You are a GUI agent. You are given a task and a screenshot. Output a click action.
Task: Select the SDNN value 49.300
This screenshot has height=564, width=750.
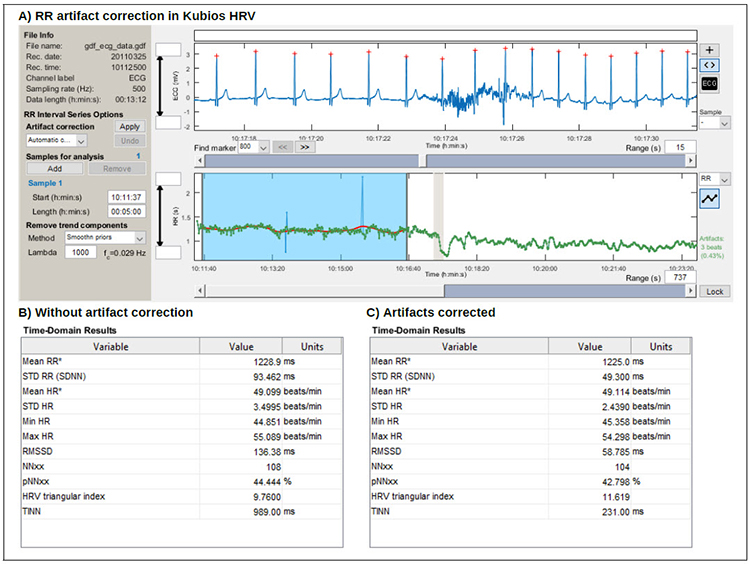click(x=616, y=376)
